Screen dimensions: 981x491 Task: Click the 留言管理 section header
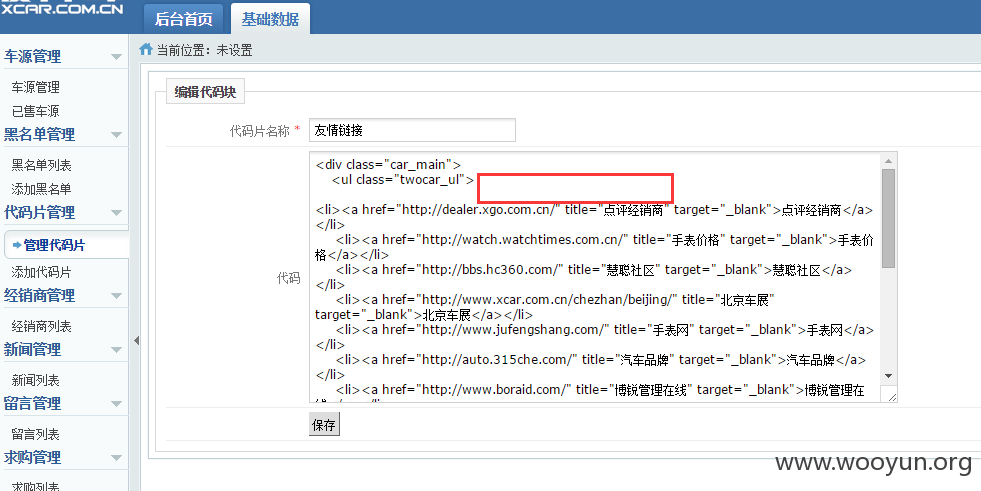pyautogui.click(x=33, y=403)
